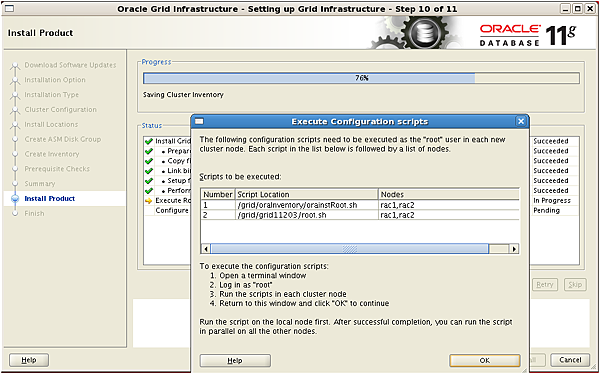Click the In Progress status text
The width and height of the screenshot is (600, 374).
[x=551, y=201]
